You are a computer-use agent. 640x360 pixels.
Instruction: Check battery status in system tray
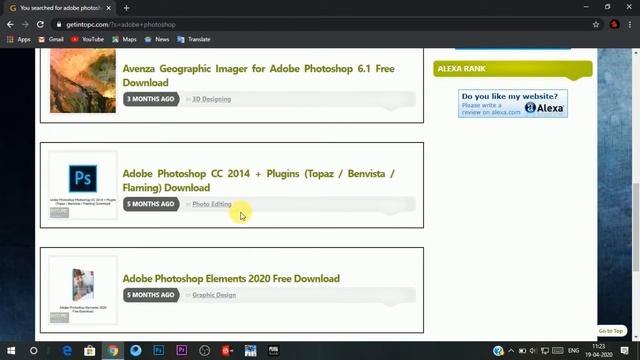pos(522,351)
